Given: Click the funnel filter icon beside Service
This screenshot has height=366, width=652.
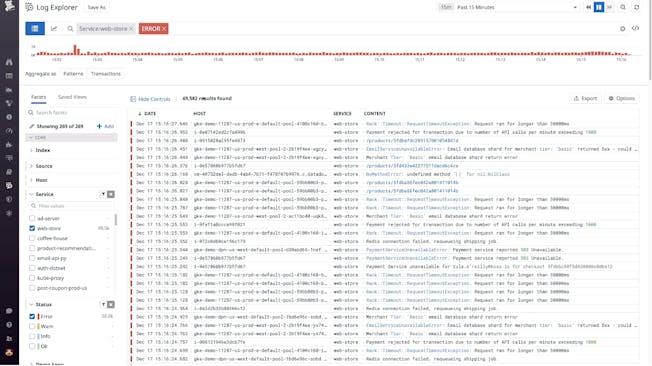Looking at the screenshot, I should 103,194.
